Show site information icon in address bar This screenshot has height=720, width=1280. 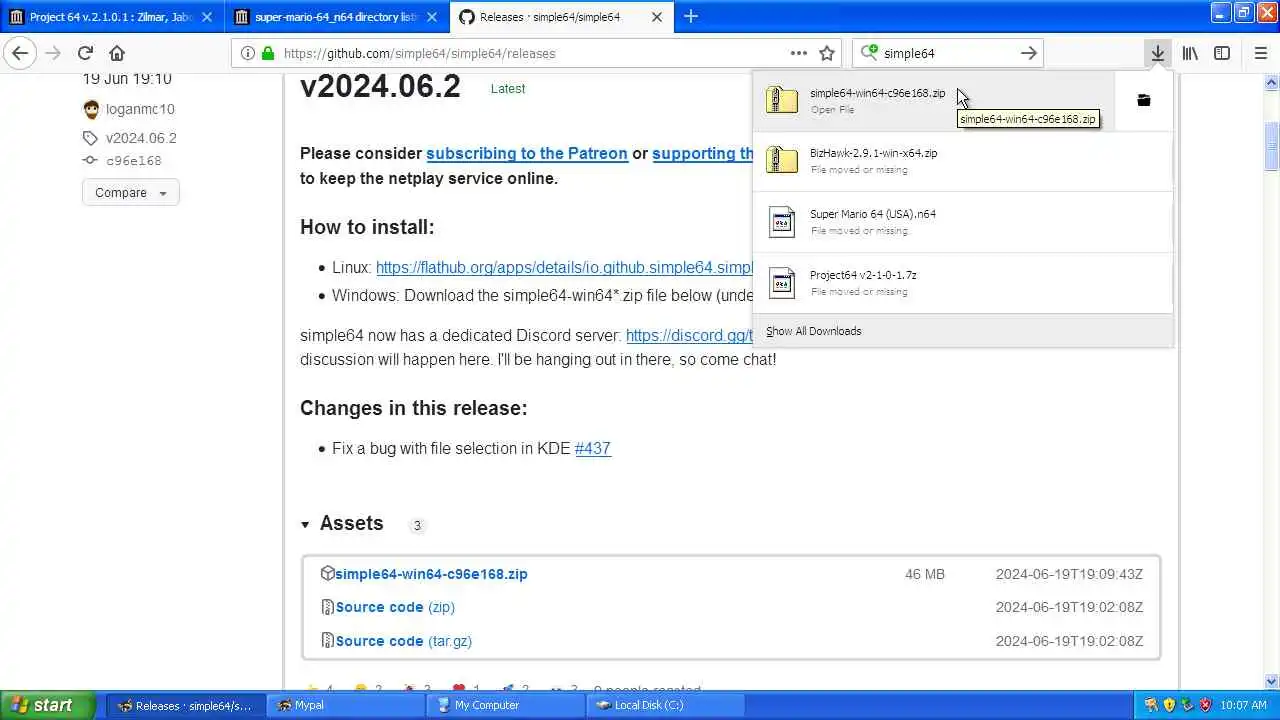pos(248,53)
